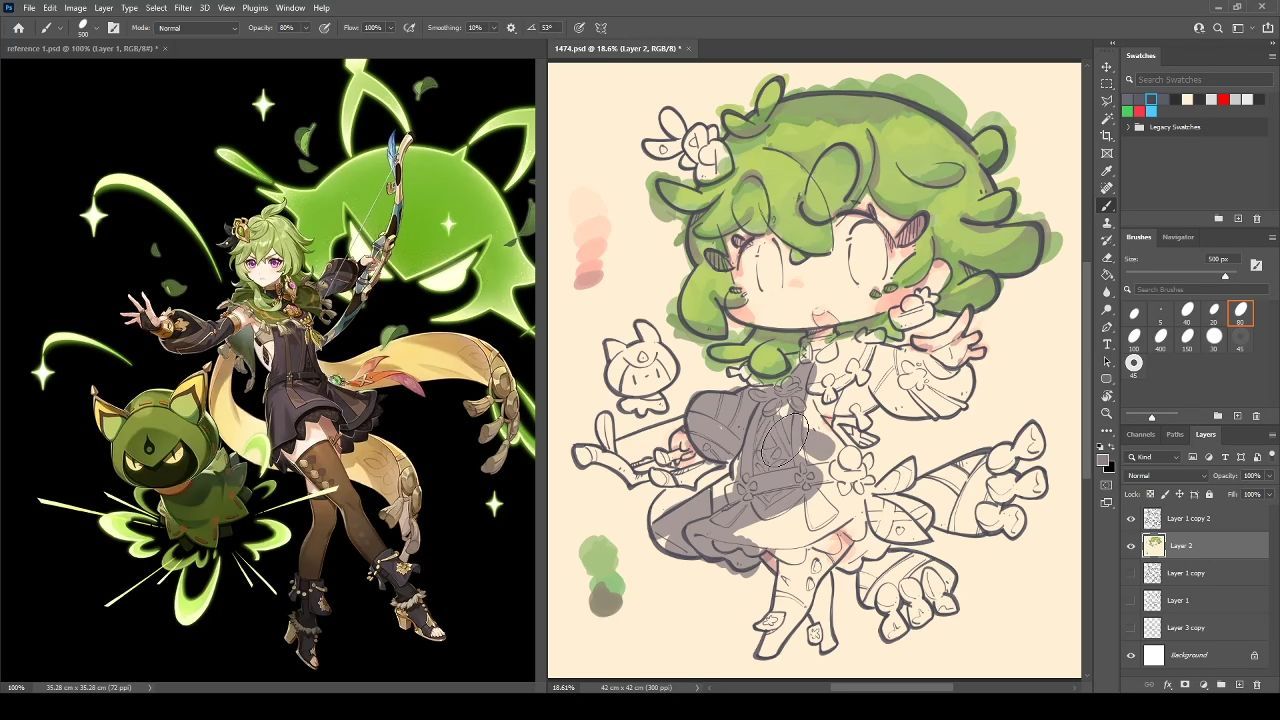1280x720 pixels.
Task: Show Layer 1 visibility box
Action: point(1131,600)
